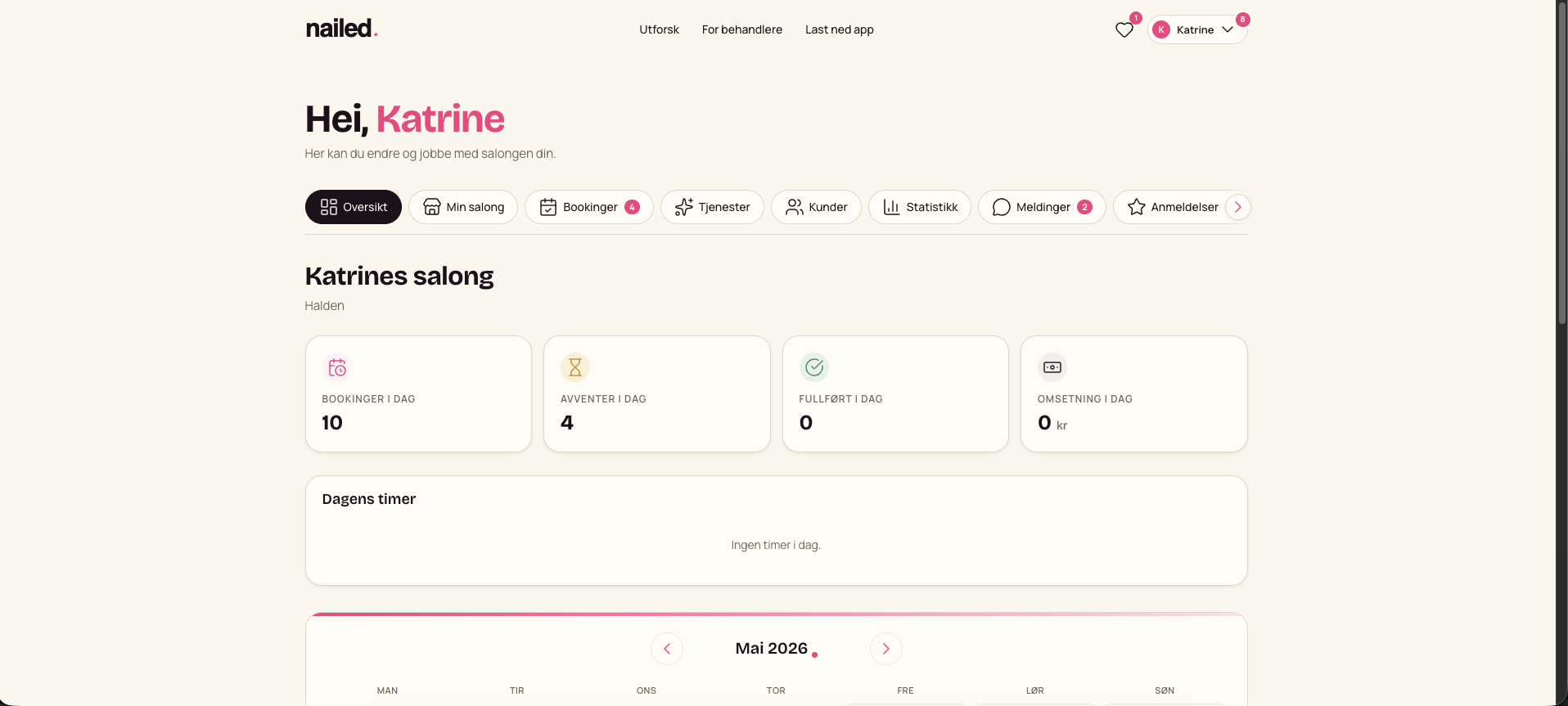Image resolution: width=1568 pixels, height=706 pixels.
Task: Switch to the Tjenester tab
Action: pyautogui.click(x=712, y=207)
